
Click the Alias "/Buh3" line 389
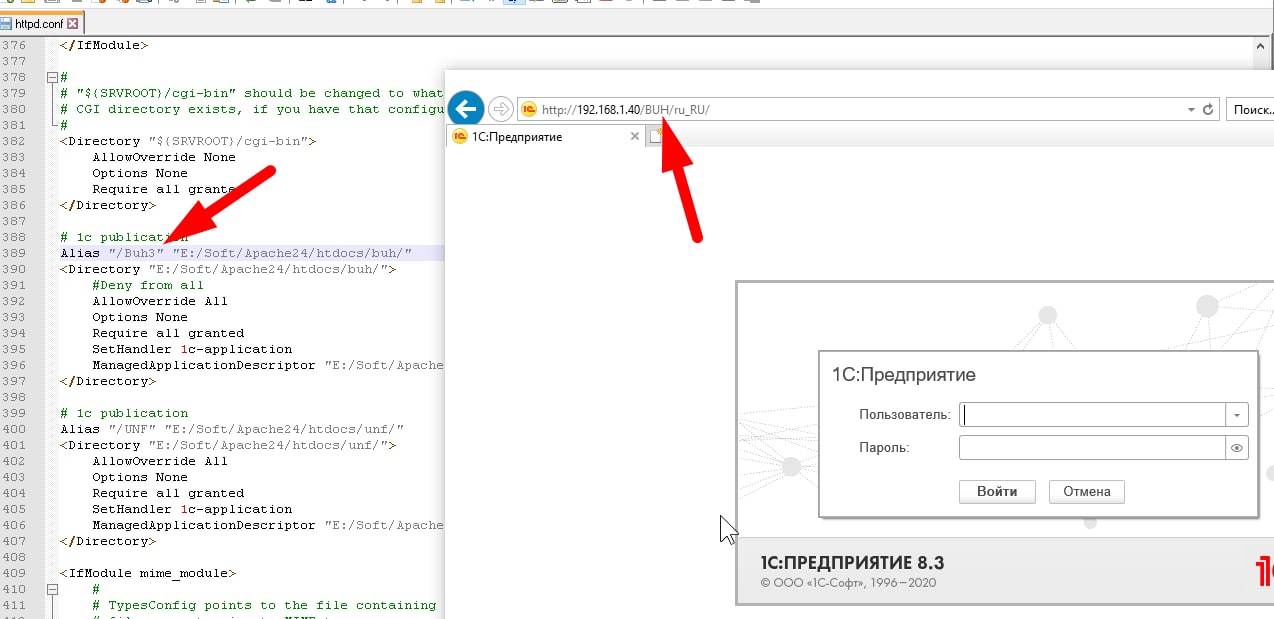point(236,253)
